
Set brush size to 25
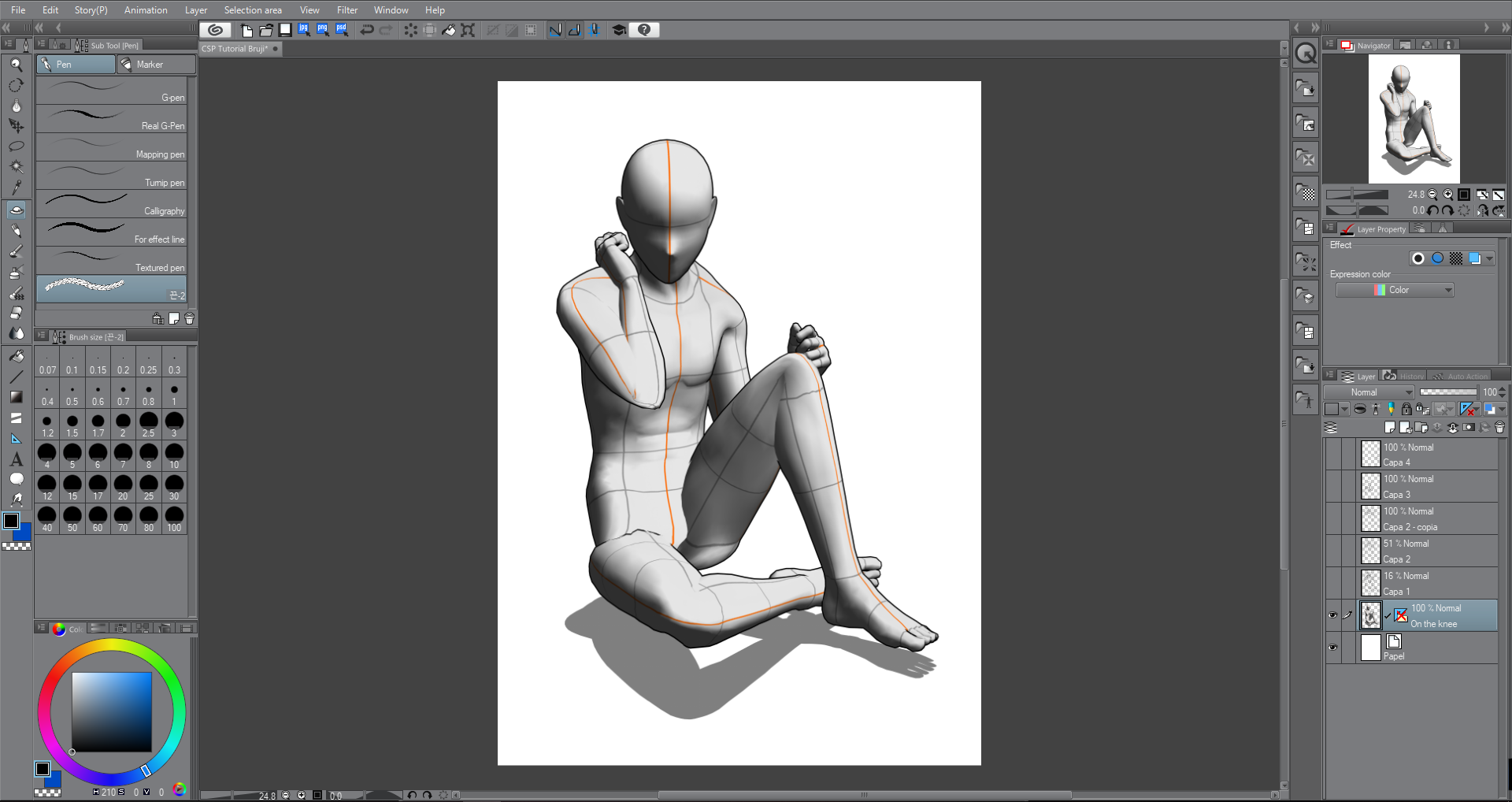click(x=149, y=486)
